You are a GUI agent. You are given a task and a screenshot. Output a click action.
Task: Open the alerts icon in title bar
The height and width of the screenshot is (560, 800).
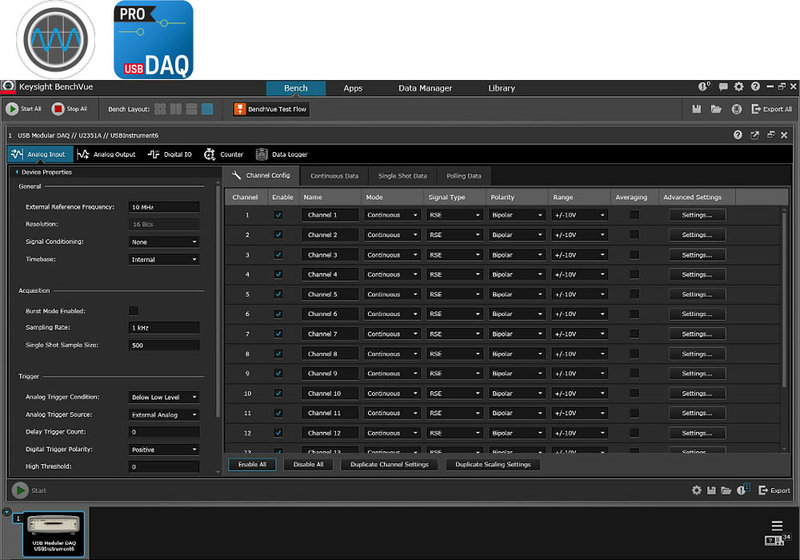704,87
